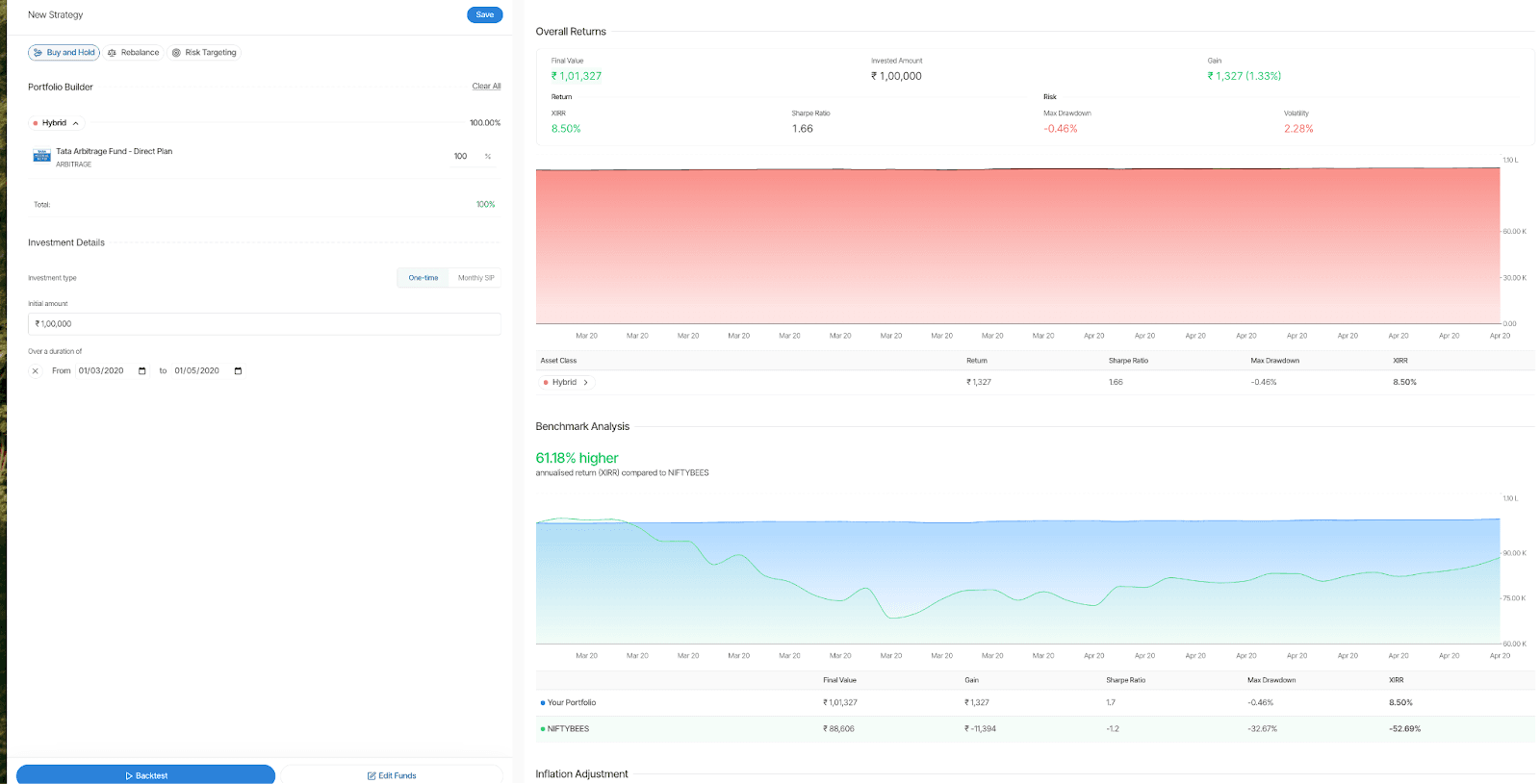The height and width of the screenshot is (784, 1540).
Task: Switch investment type to Monthly SIP
Action: [x=475, y=278]
